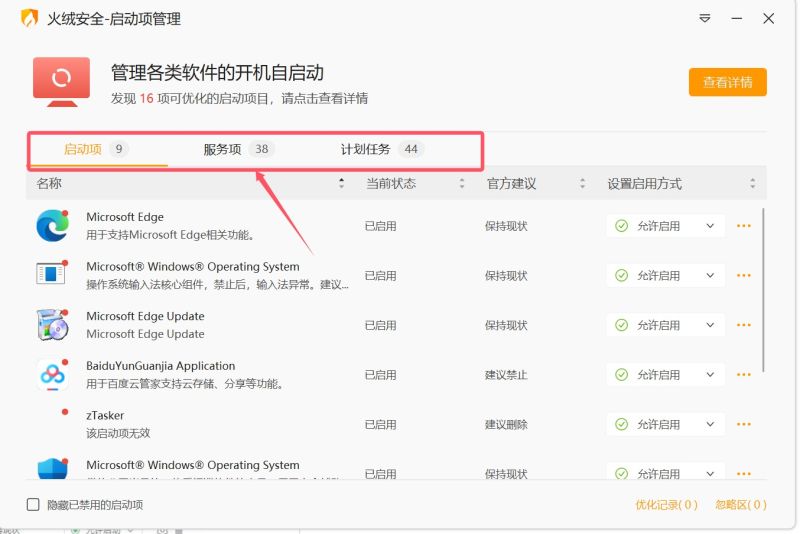
Task: Open more options for Microsoft Edge Update
Action: click(743, 325)
